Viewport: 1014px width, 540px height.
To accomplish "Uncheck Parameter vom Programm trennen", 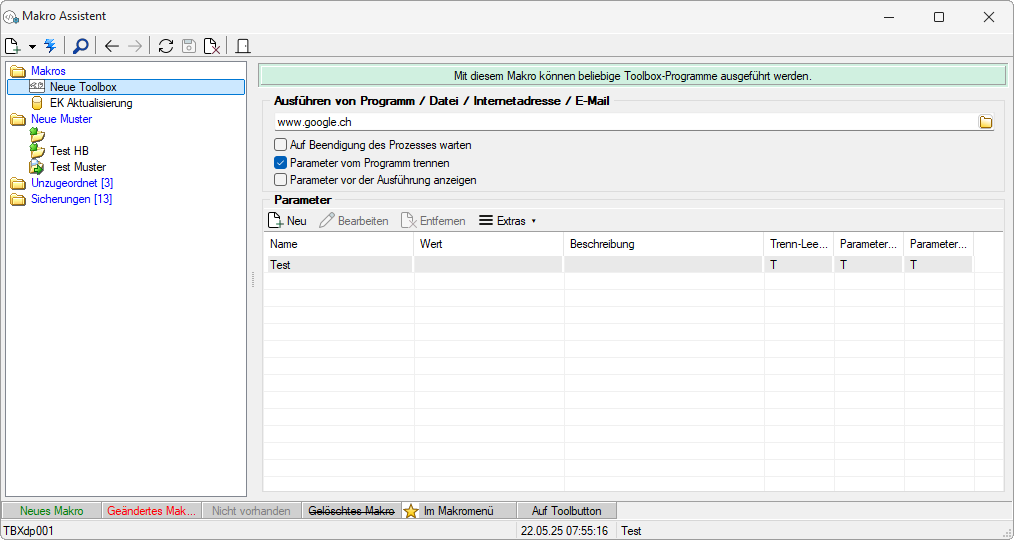I will point(281,162).
